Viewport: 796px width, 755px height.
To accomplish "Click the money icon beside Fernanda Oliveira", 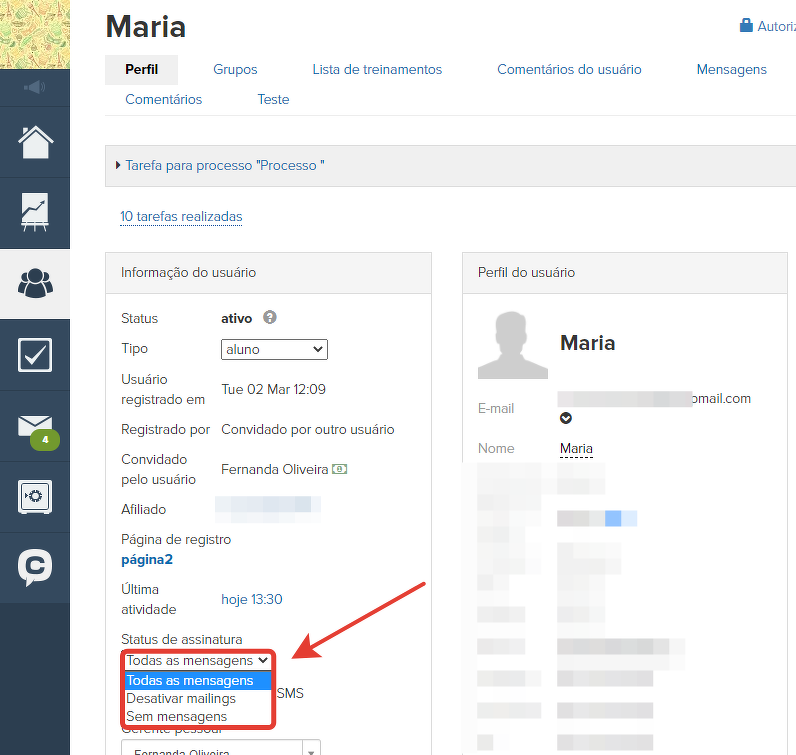I will (340, 469).
